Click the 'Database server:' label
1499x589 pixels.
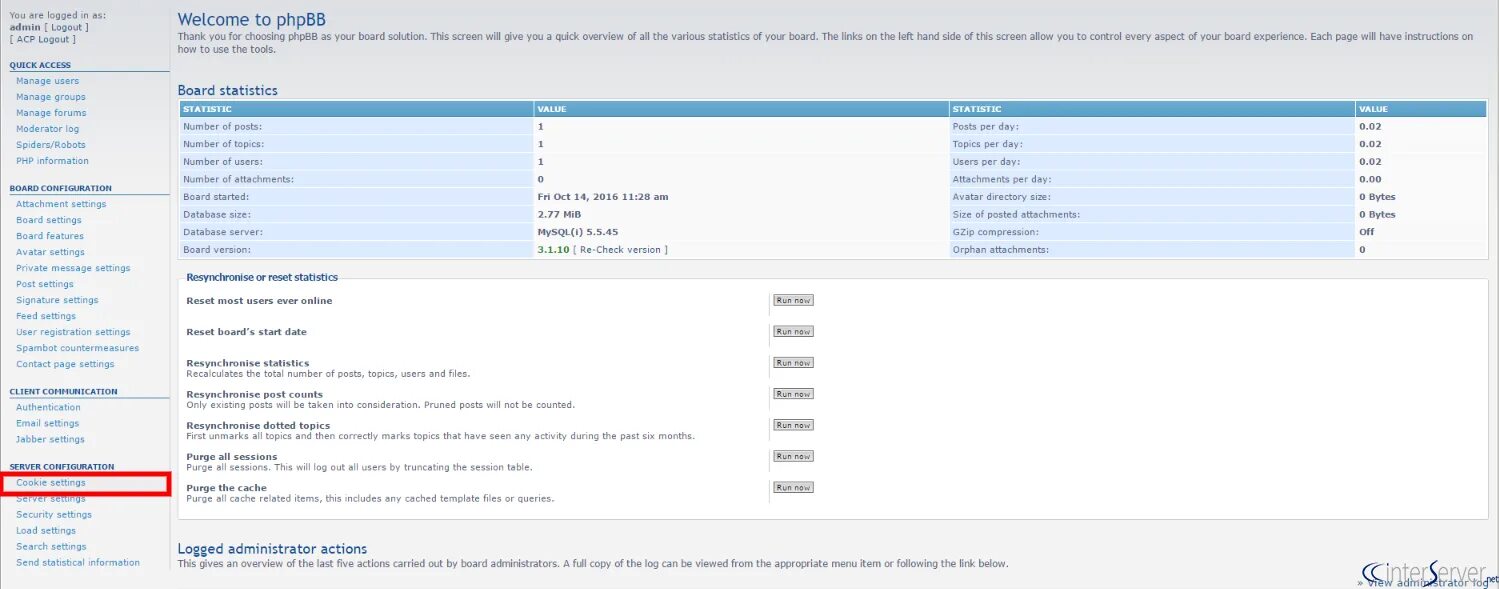point(223,232)
